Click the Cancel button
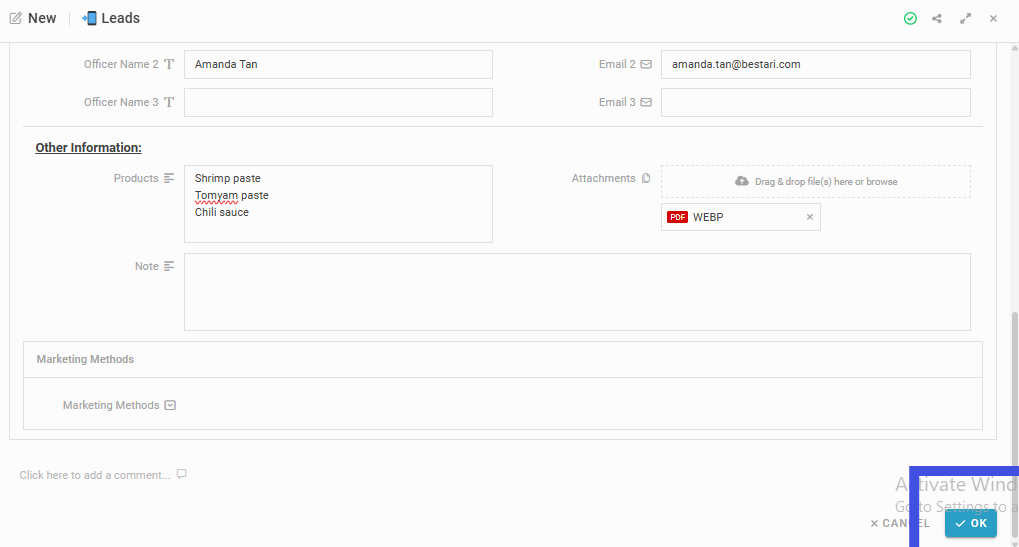 click(x=900, y=523)
